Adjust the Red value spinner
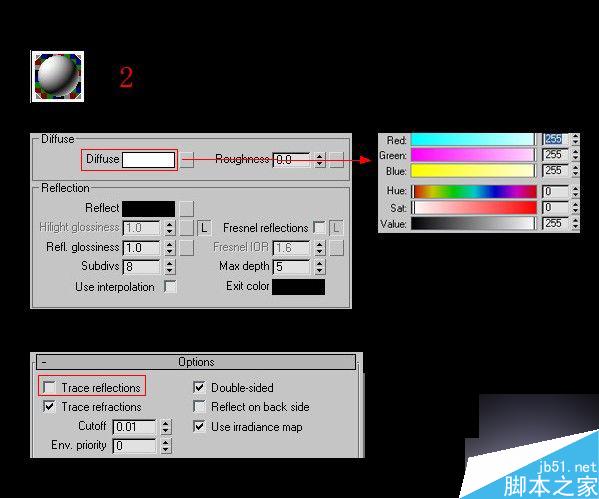599x499 pixels. (x=575, y=139)
